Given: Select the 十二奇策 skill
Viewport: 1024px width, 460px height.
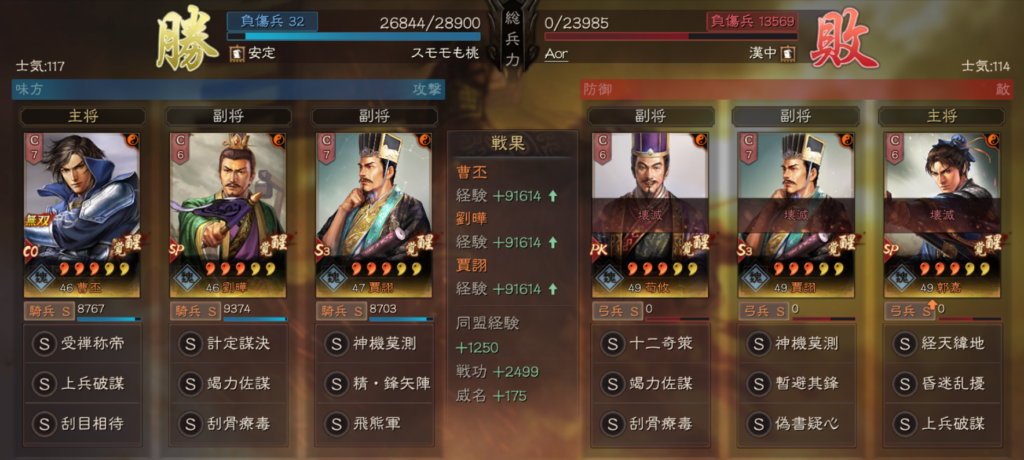Looking at the screenshot, I should (x=650, y=344).
